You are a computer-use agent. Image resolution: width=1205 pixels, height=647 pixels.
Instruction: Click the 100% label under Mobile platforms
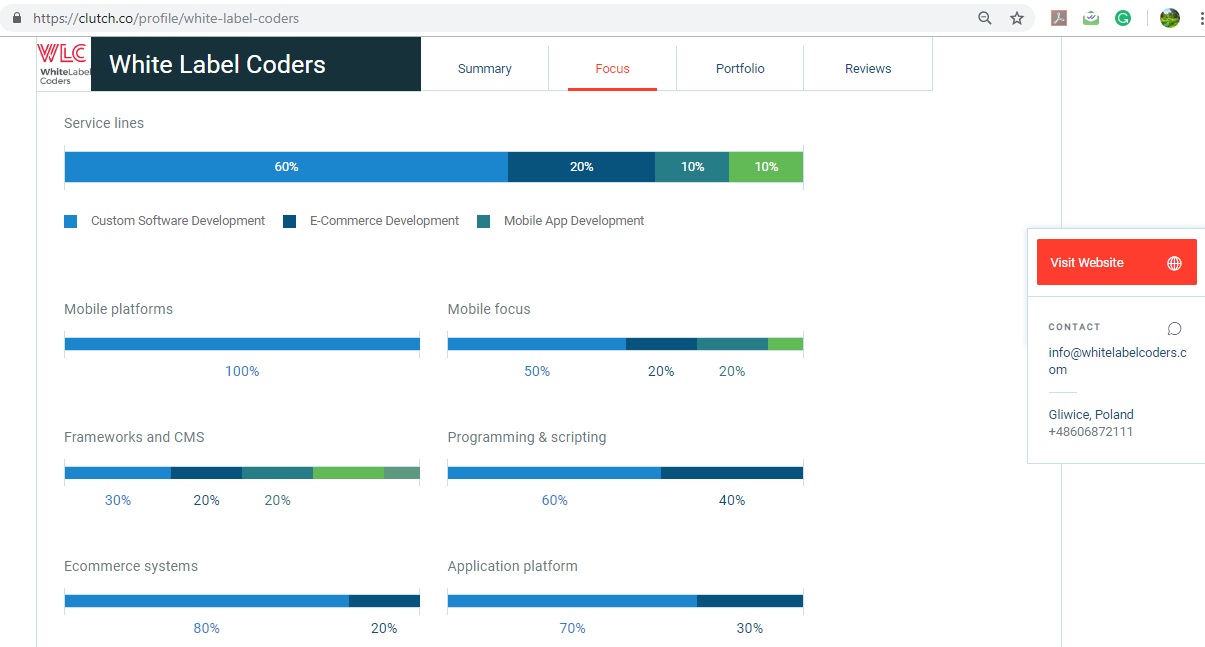pyautogui.click(x=242, y=371)
